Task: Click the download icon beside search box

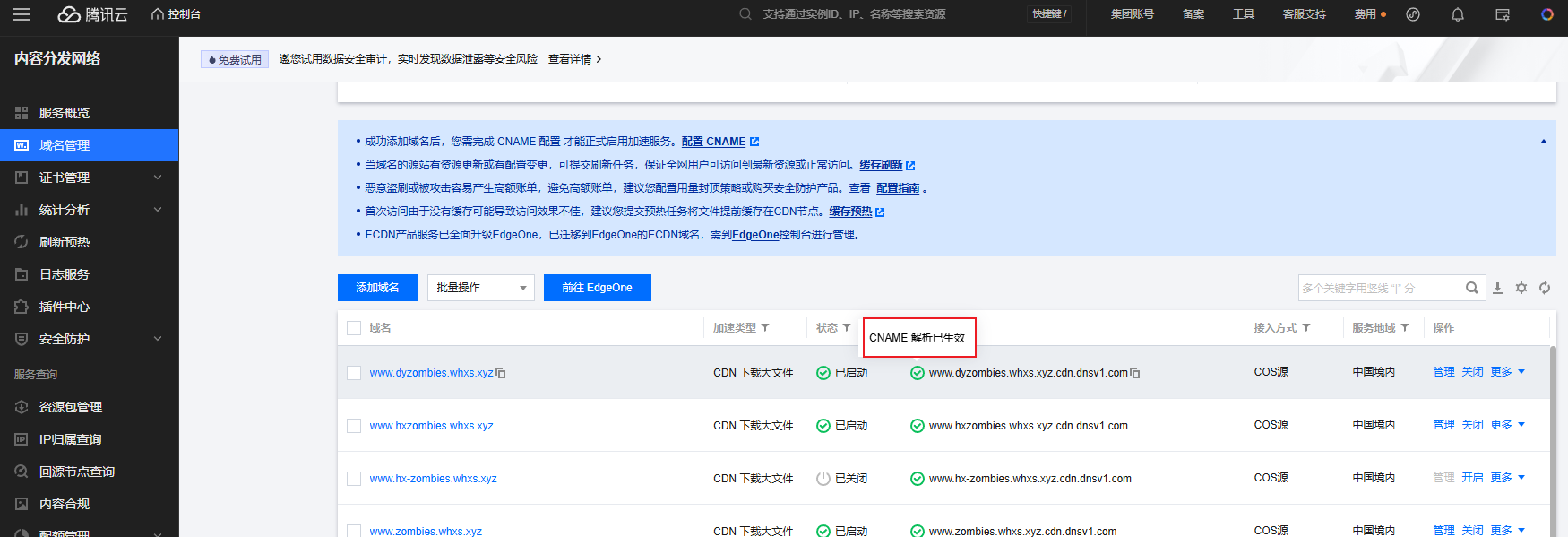Action: [1497, 288]
